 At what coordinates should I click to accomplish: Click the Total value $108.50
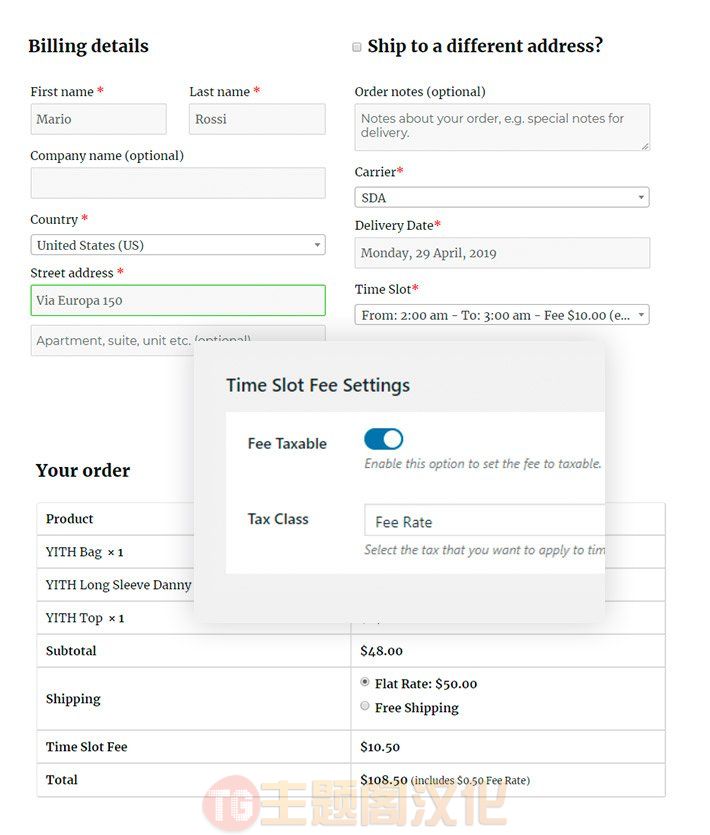(x=383, y=780)
